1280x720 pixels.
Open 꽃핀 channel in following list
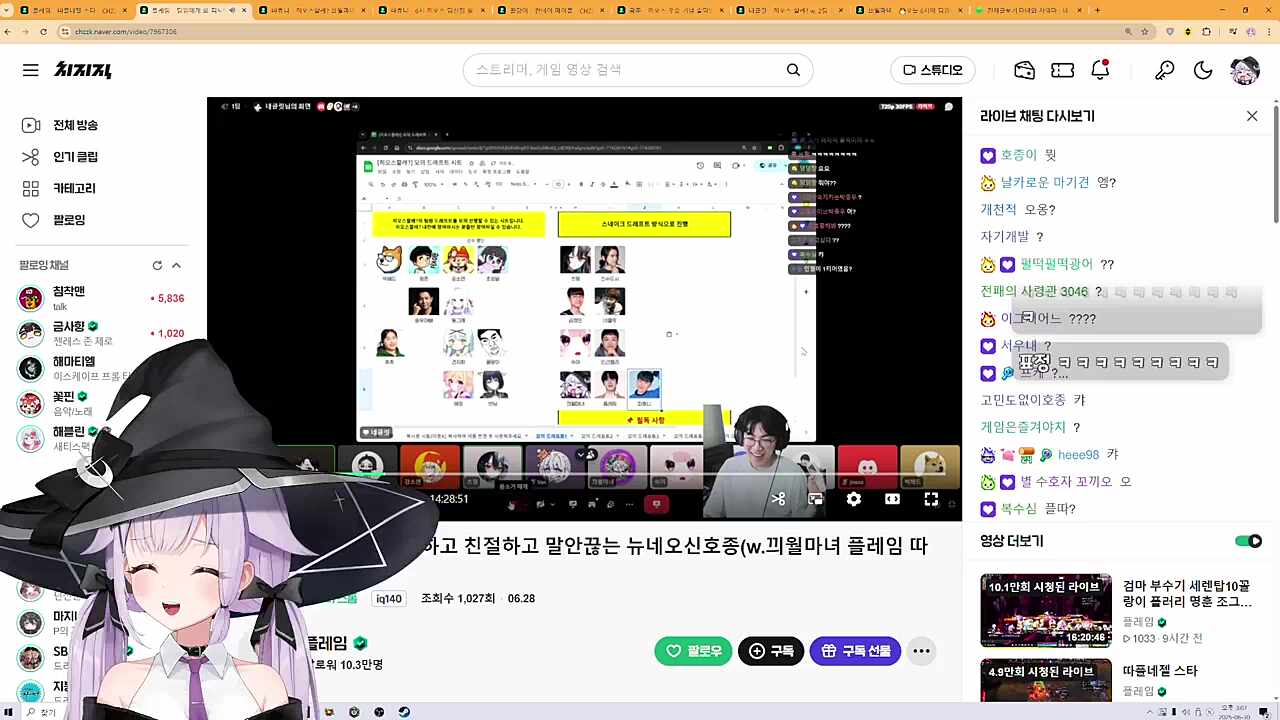coord(101,403)
